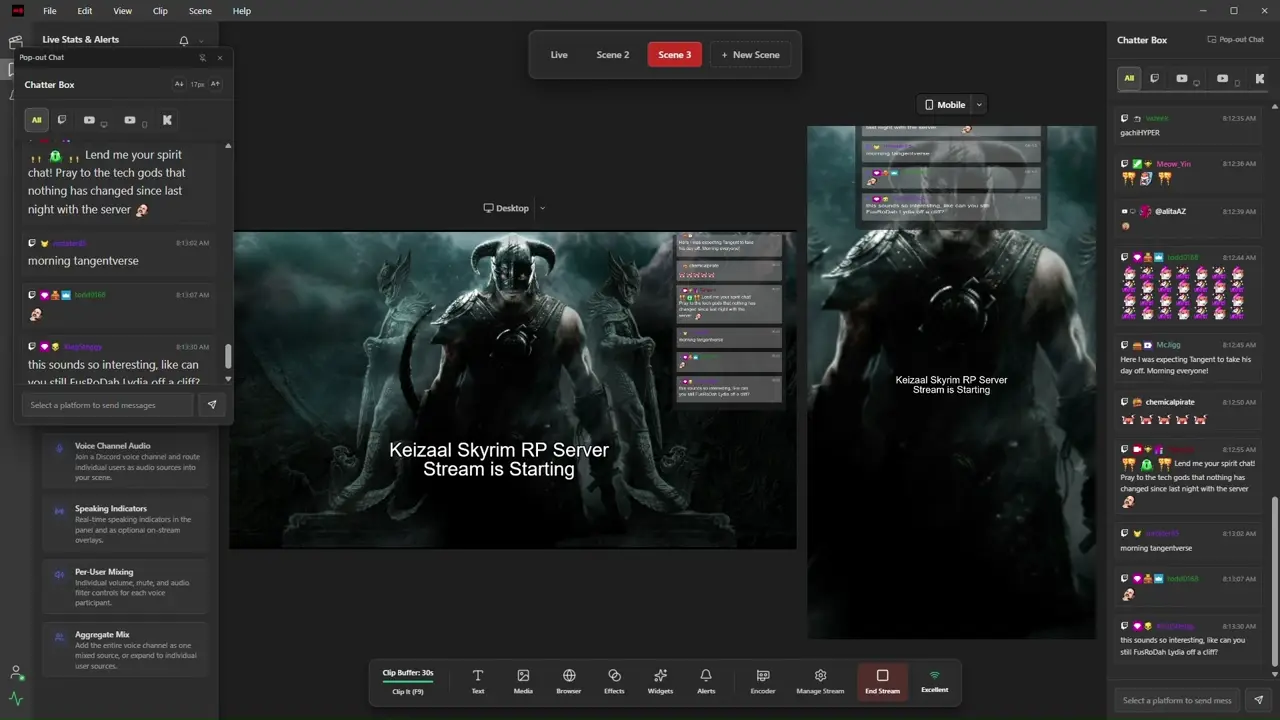The width and height of the screenshot is (1280, 720).
Task: Click the Pop-out Chat link
Action: pyautogui.click(x=1236, y=40)
